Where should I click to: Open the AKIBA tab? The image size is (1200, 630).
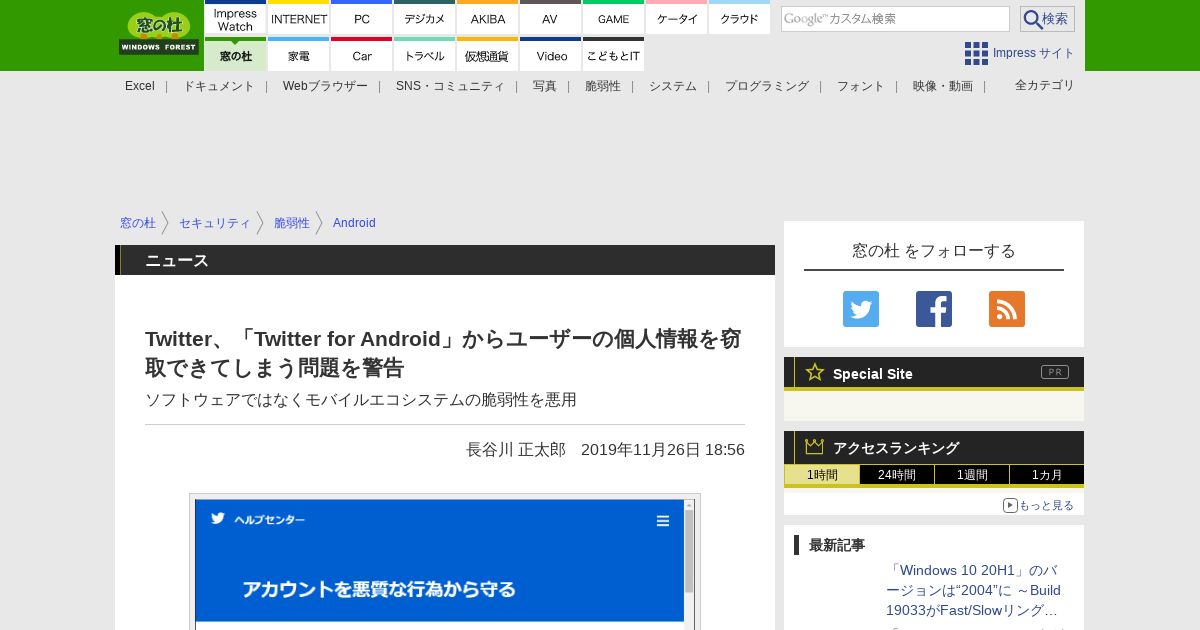pyautogui.click(x=487, y=19)
